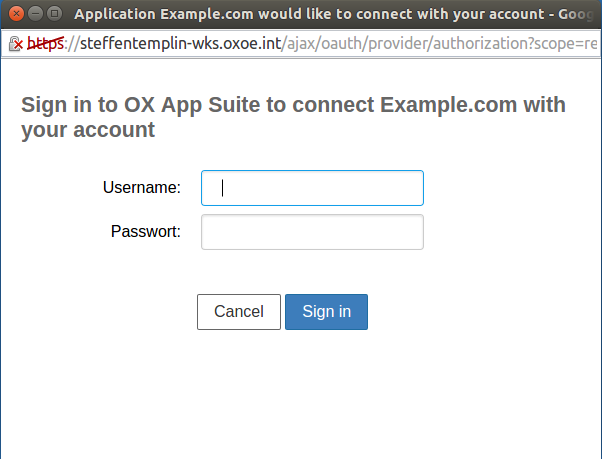
Task: Click the insecure connection warning icon
Action: pos(17,43)
